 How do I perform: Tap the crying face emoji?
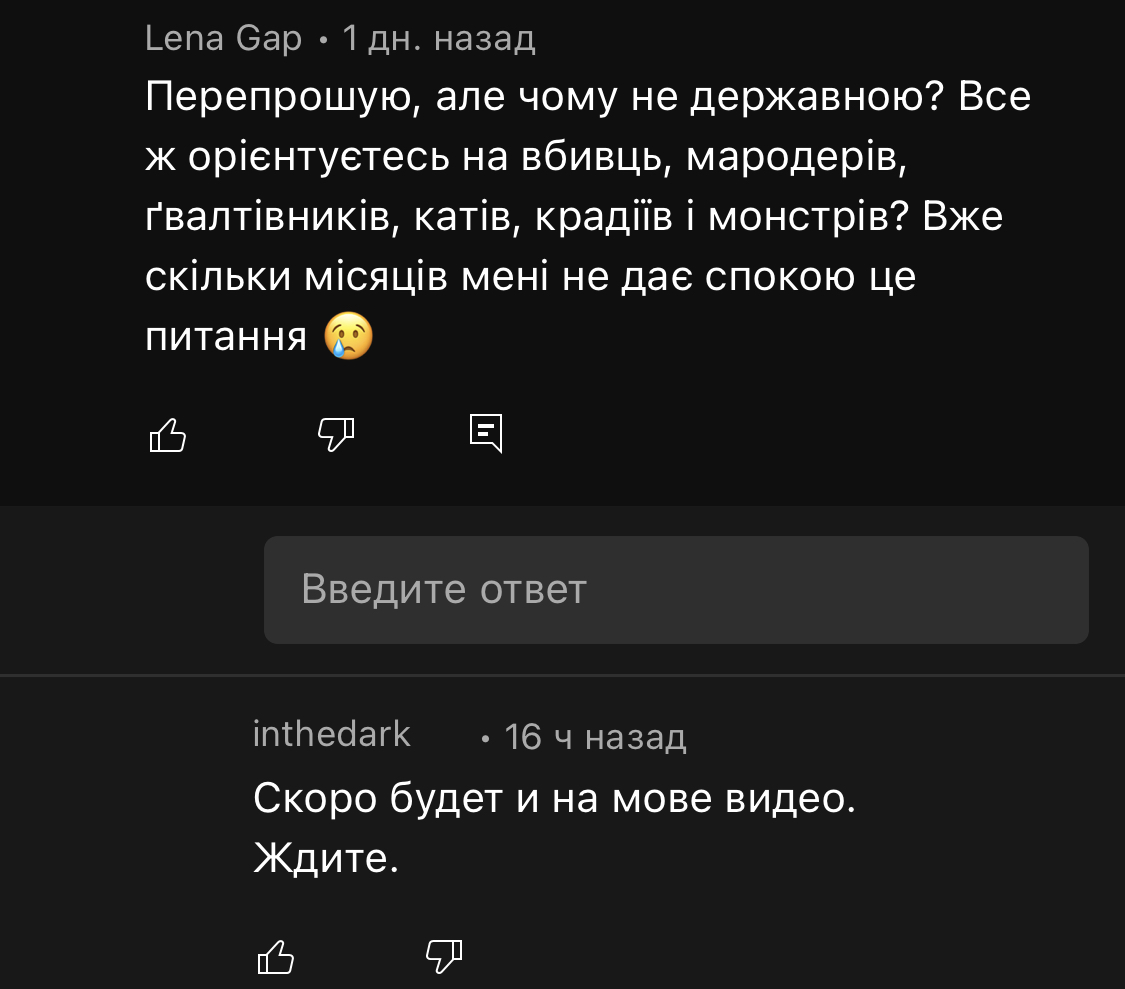tap(349, 336)
